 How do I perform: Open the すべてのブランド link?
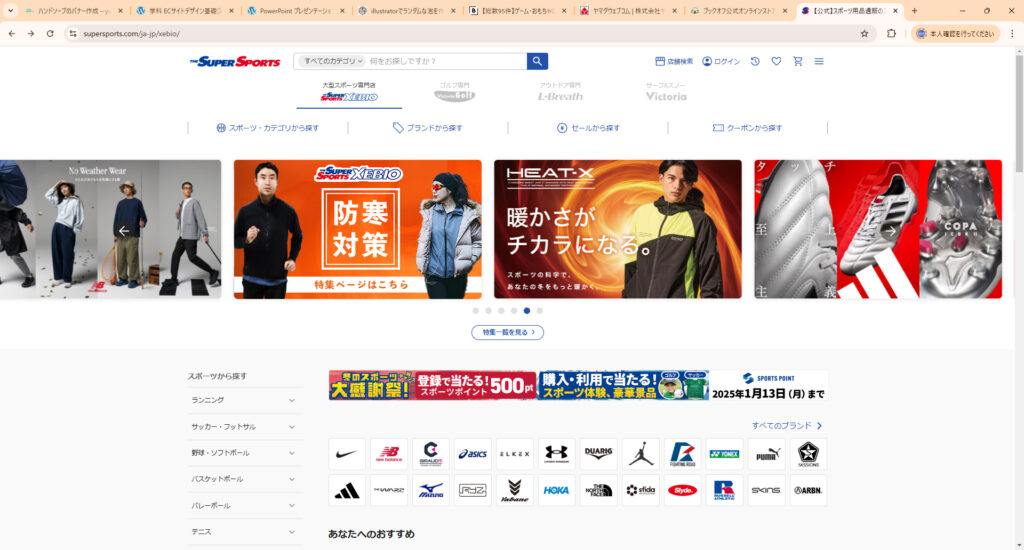click(x=787, y=426)
